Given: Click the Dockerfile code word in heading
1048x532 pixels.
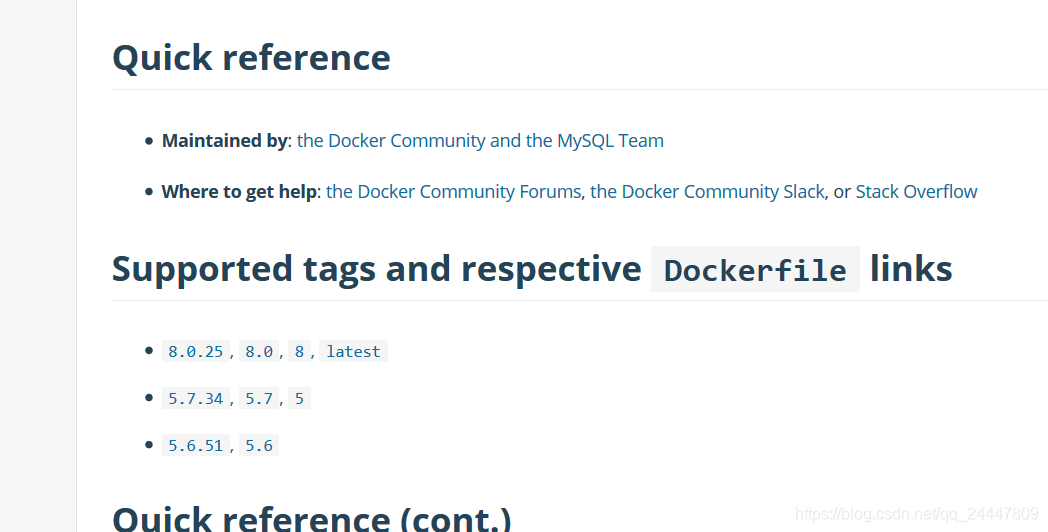Looking at the screenshot, I should click(755, 269).
